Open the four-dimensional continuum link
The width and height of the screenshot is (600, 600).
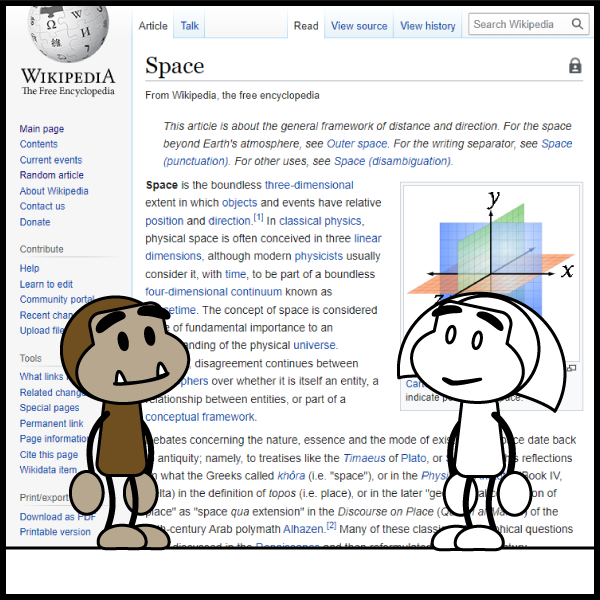(214, 292)
